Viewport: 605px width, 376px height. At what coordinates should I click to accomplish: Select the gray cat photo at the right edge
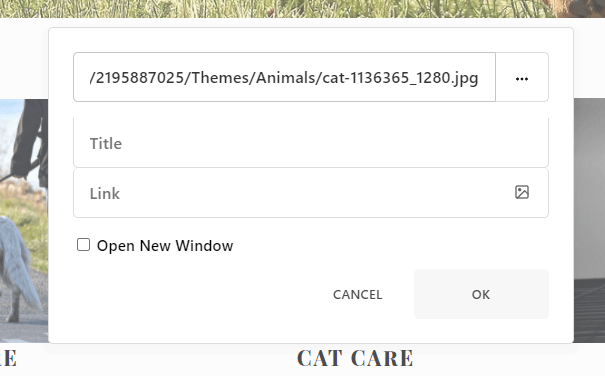click(x=589, y=220)
